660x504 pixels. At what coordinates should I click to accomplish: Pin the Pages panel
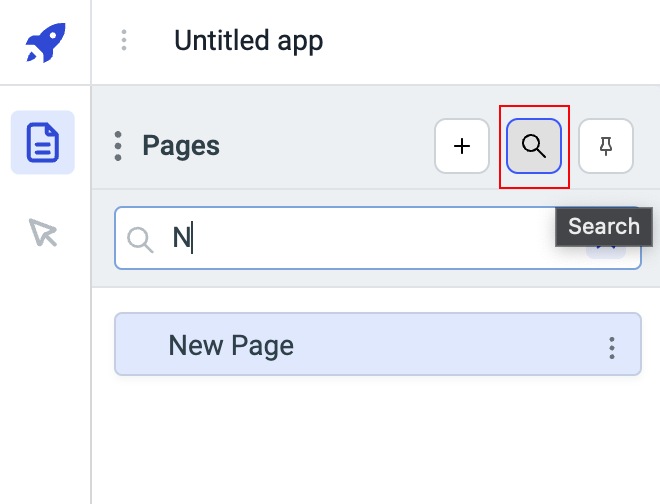point(605,146)
